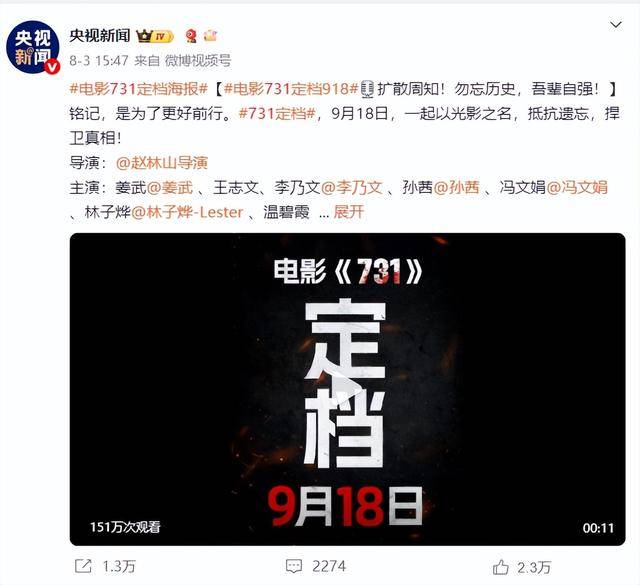The height and width of the screenshot is (585, 640).
Task: Click the crown membership level badge
Action: pos(155,36)
